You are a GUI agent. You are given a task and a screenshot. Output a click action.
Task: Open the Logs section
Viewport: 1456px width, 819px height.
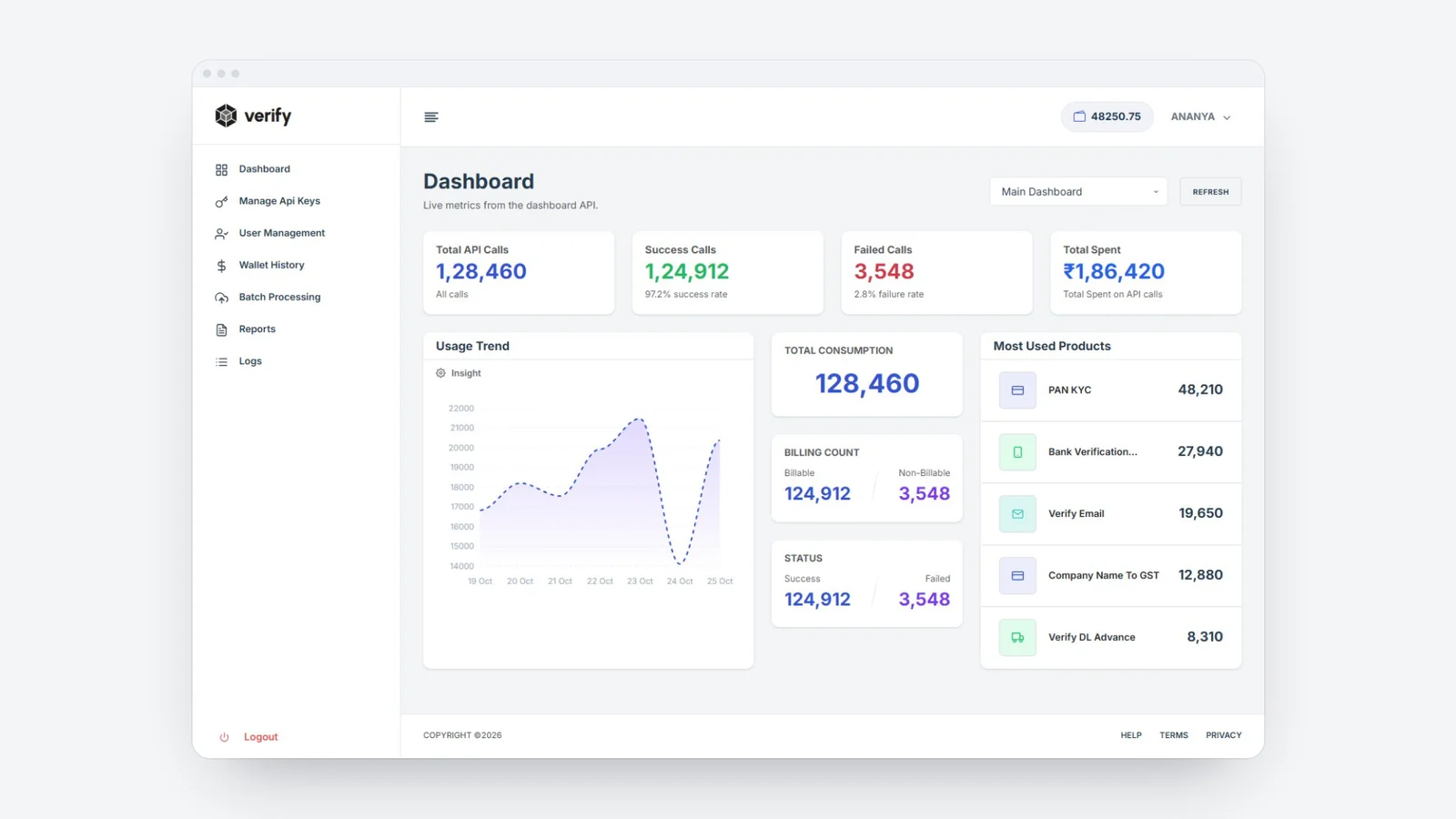pyautogui.click(x=250, y=361)
